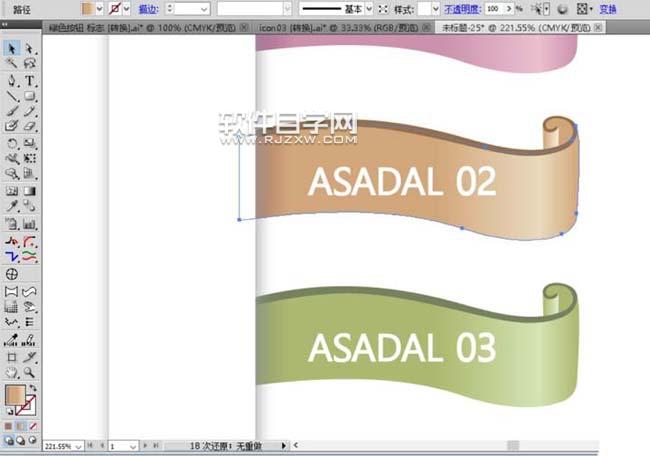The image size is (650, 456).
Task: Close the 未标题-25 document tab
Action: pos(598,27)
